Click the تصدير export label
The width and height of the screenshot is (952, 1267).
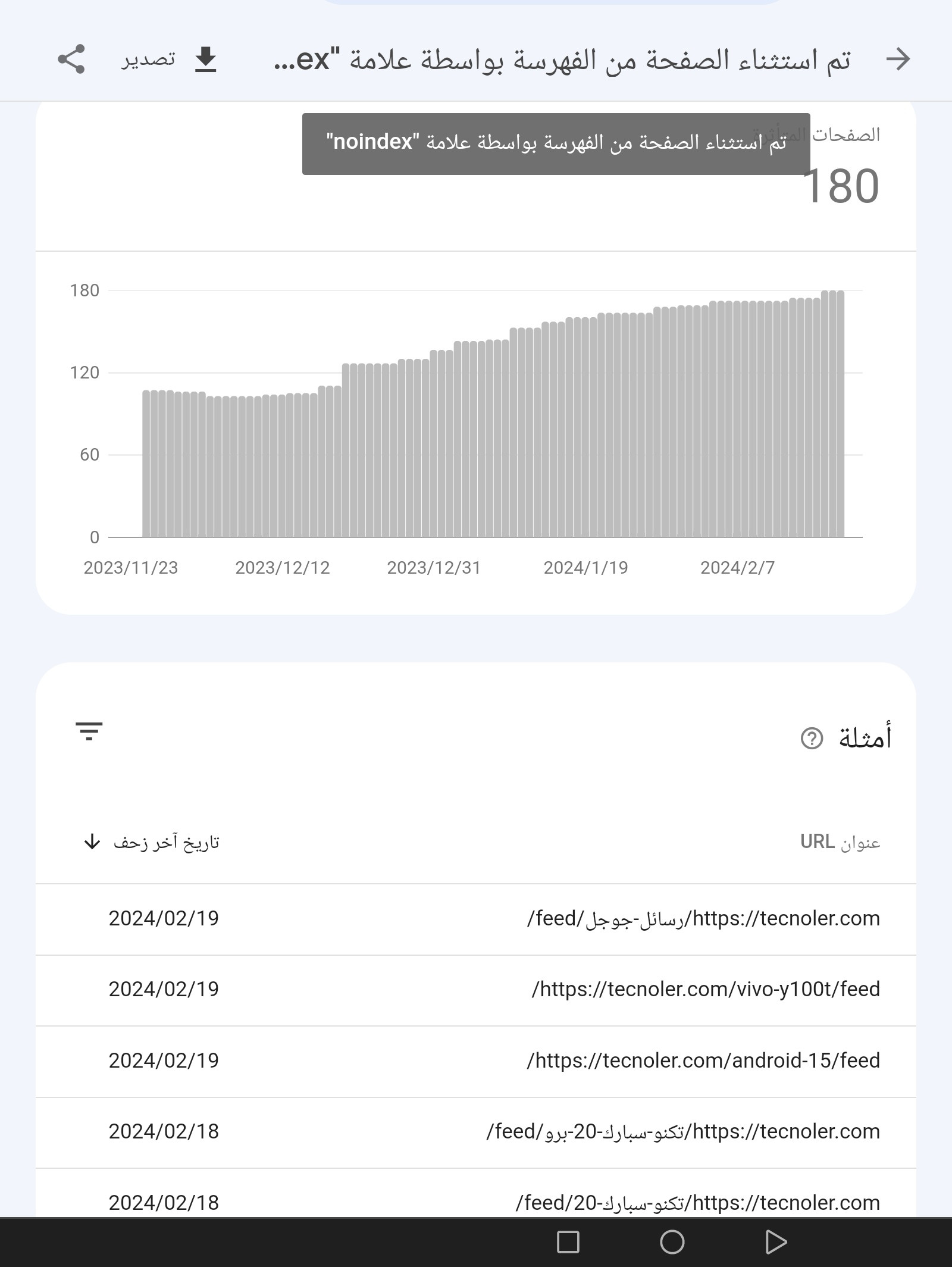point(149,59)
